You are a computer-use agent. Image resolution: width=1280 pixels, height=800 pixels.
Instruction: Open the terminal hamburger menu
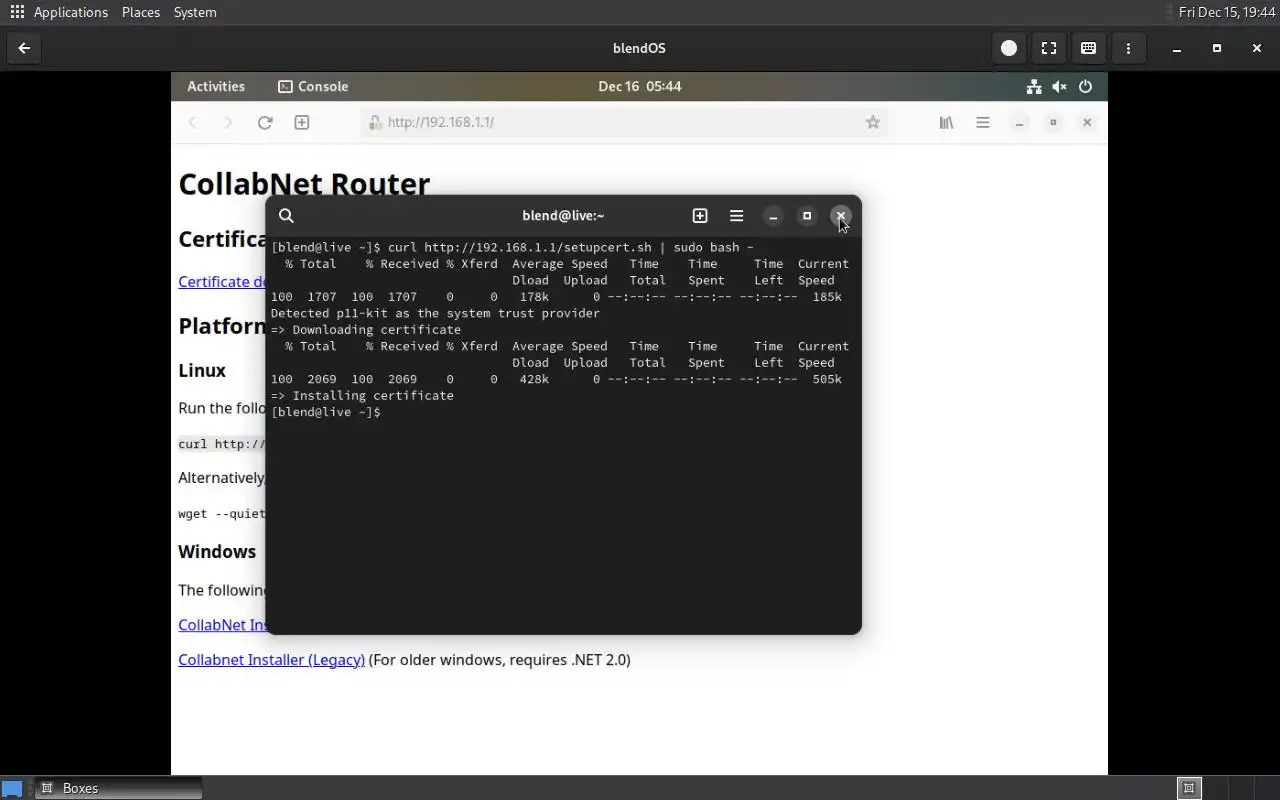[737, 216]
